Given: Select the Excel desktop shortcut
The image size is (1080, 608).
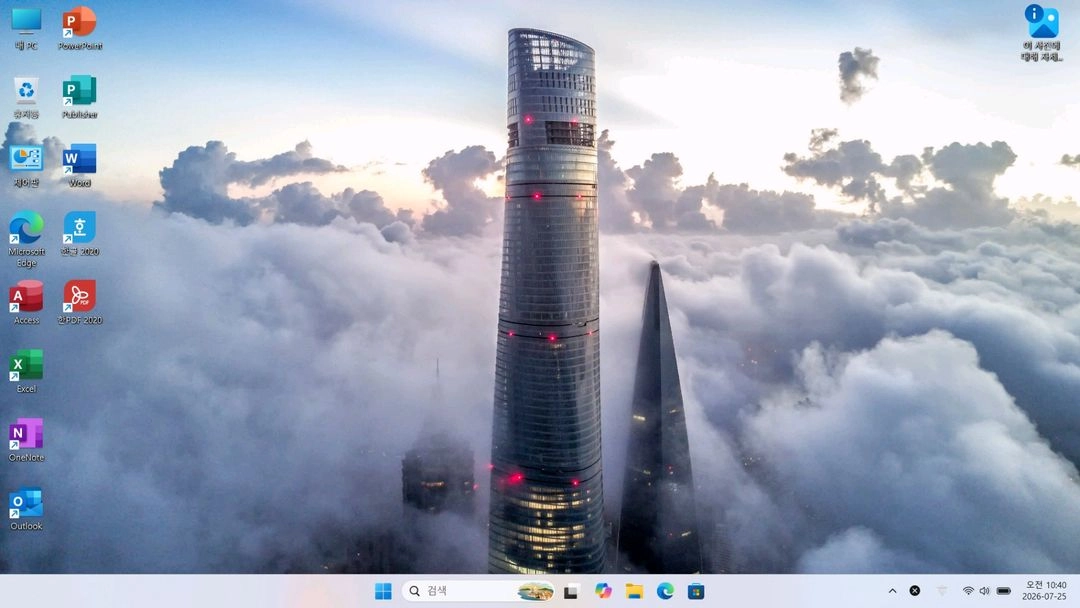Looking at the screenshot, I should [x=26, y=371].
